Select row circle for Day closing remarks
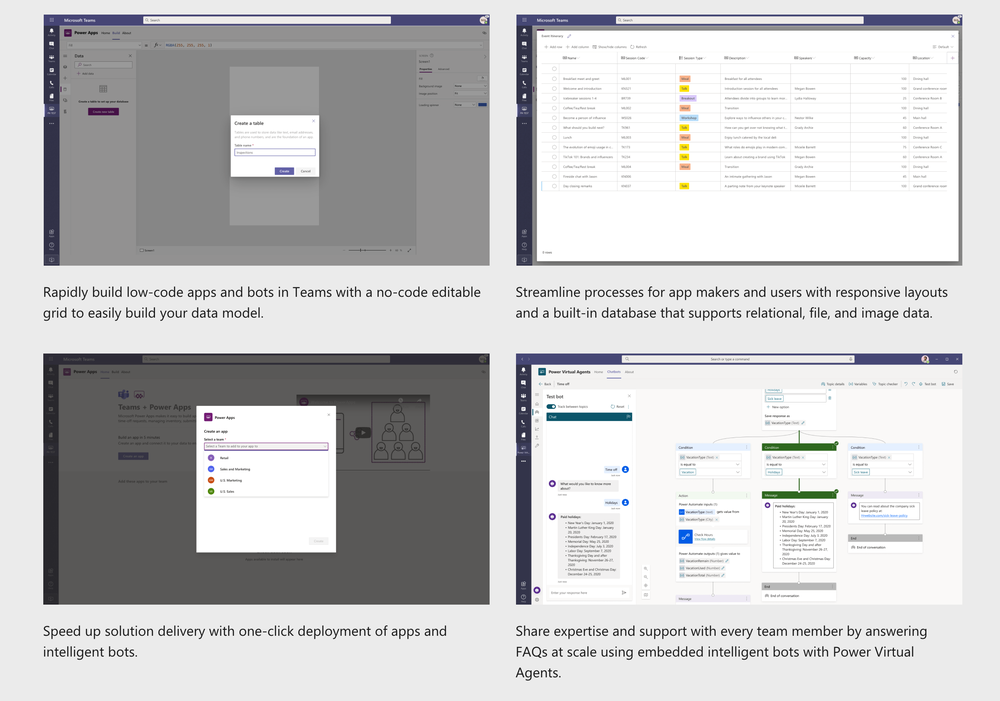Viewport: 1000px width, 701px height. (x=554, y=186)
